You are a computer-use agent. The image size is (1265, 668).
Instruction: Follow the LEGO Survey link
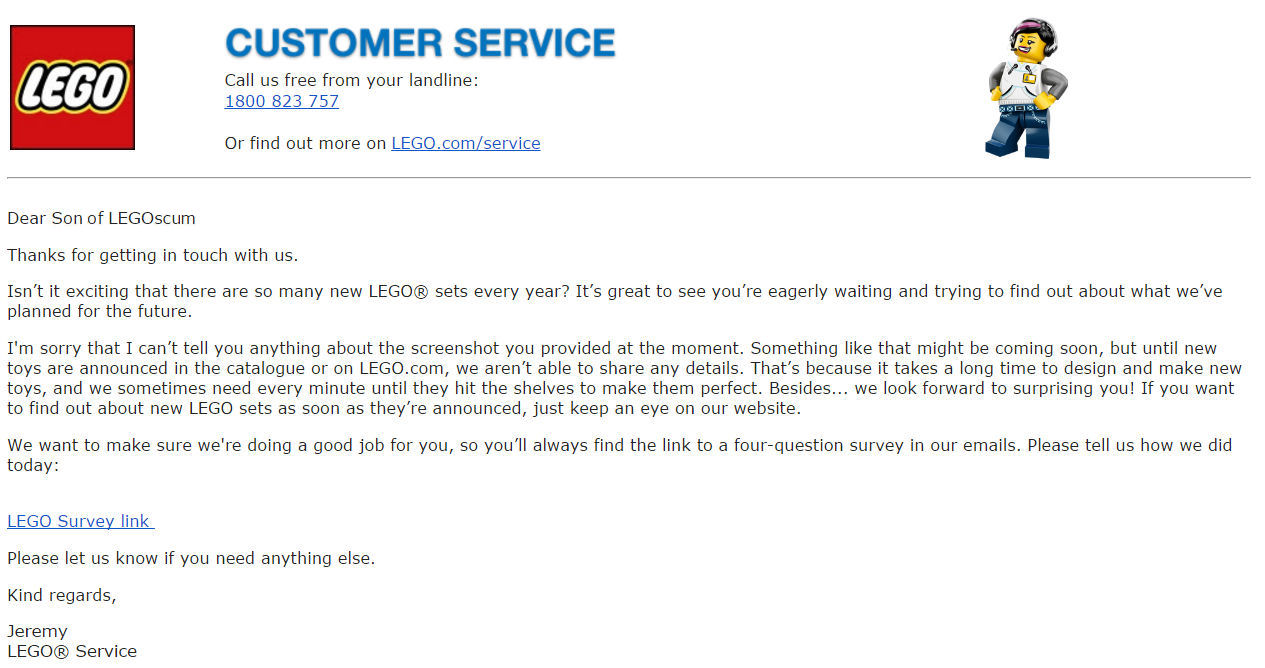click(81, 521)
